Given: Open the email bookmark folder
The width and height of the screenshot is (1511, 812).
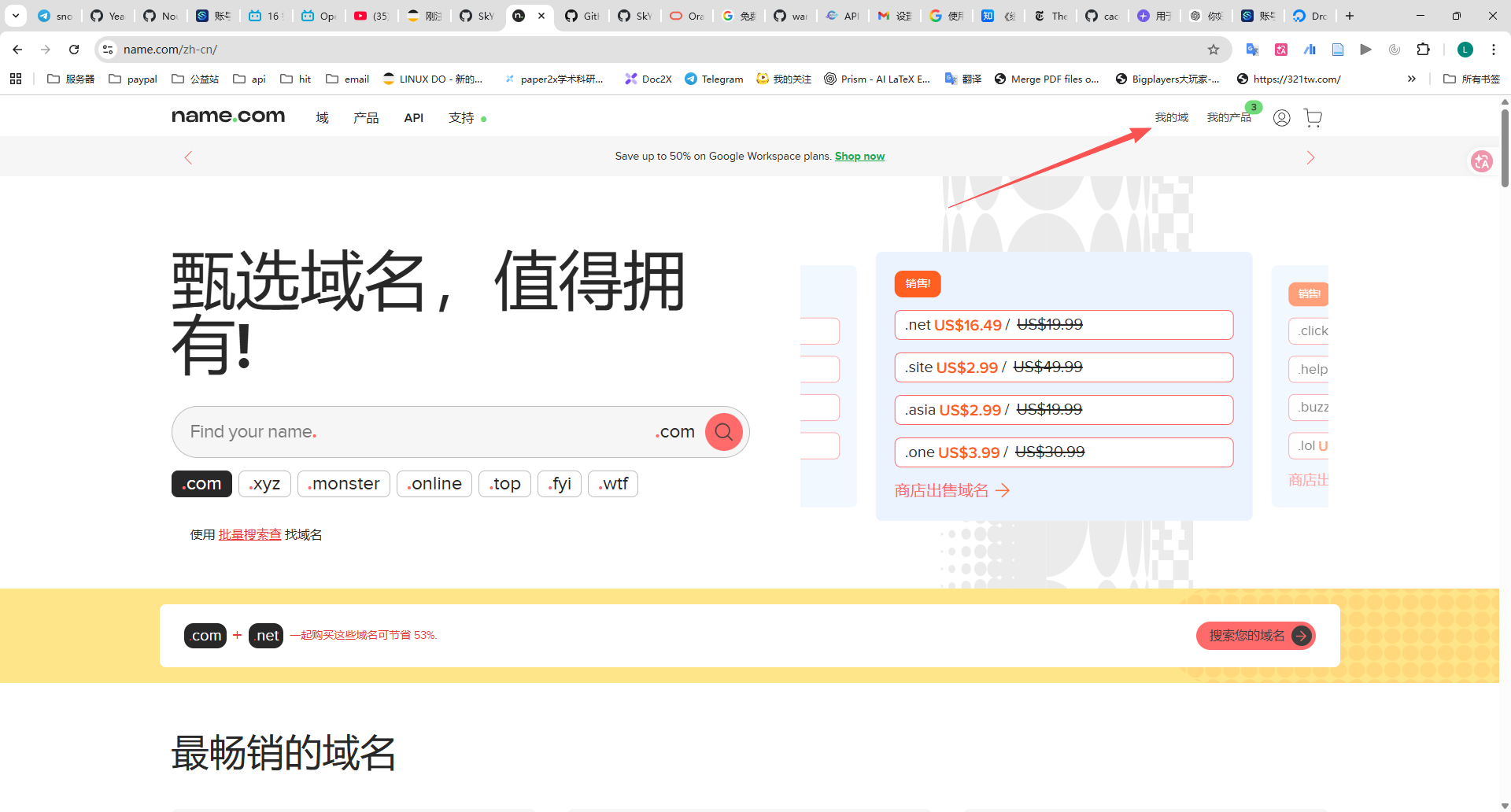Looking at the screenshot, I should (x=348, y=79).
